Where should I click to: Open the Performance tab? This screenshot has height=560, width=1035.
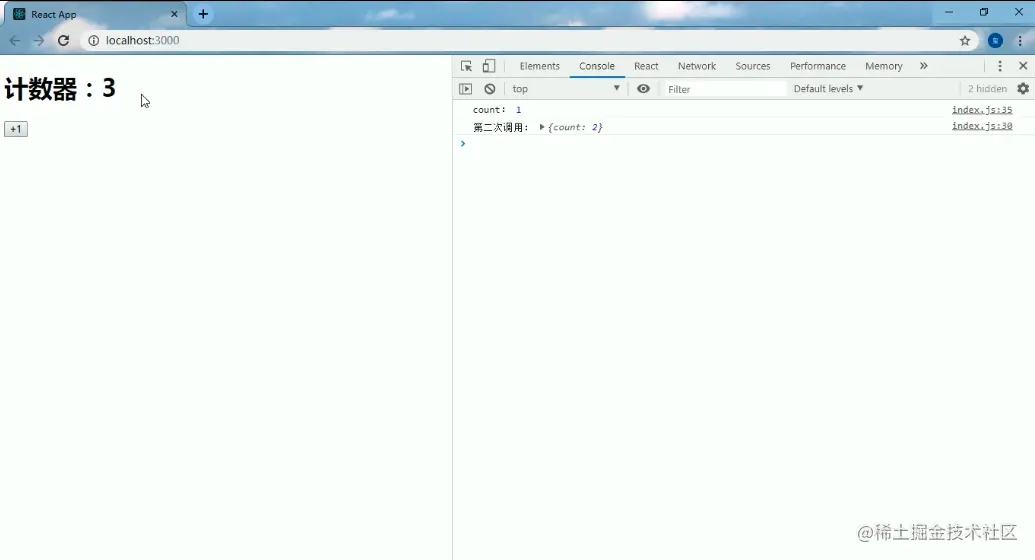817,66
